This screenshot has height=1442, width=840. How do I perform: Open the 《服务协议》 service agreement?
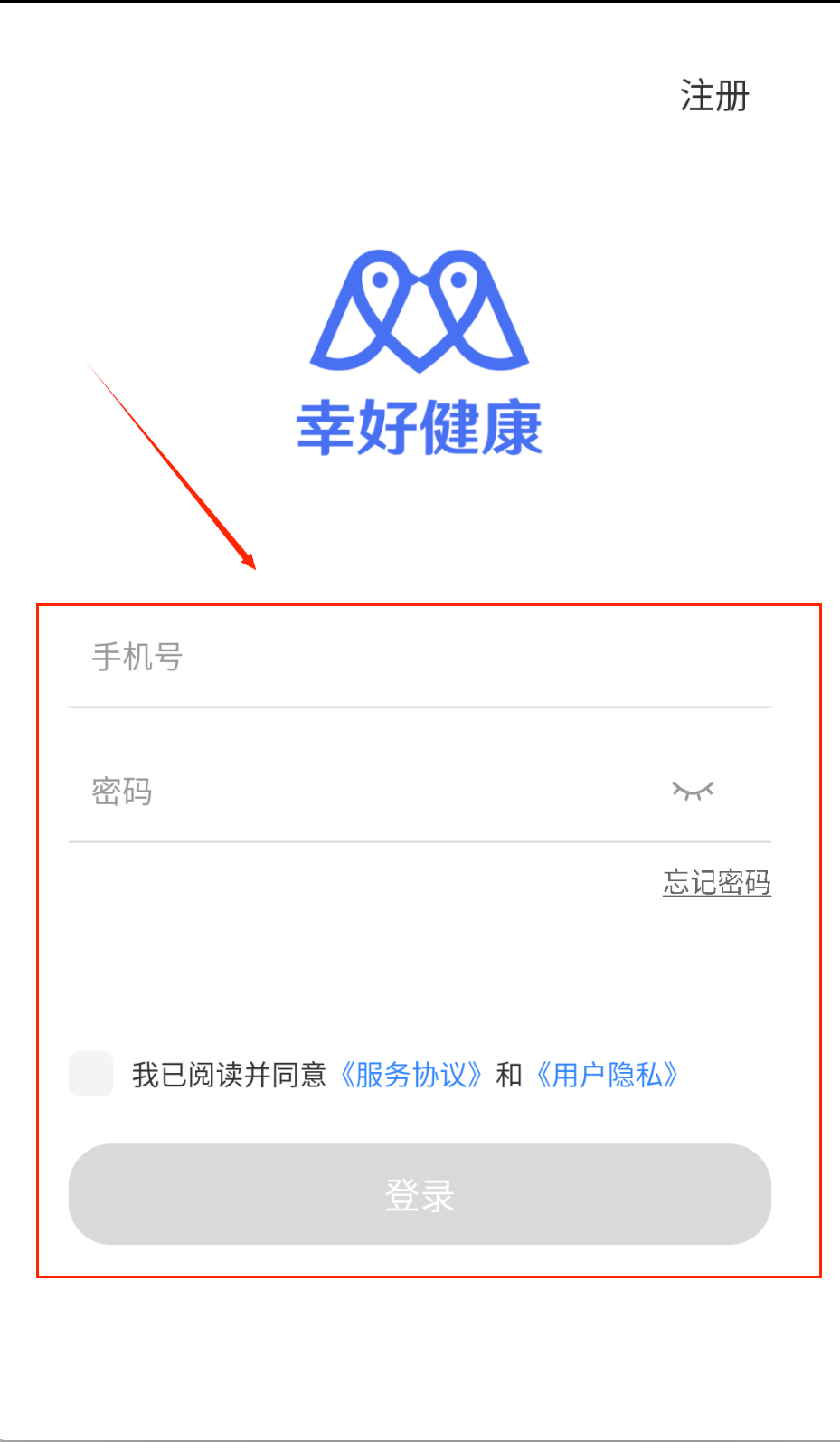(x=411, y=1075)
